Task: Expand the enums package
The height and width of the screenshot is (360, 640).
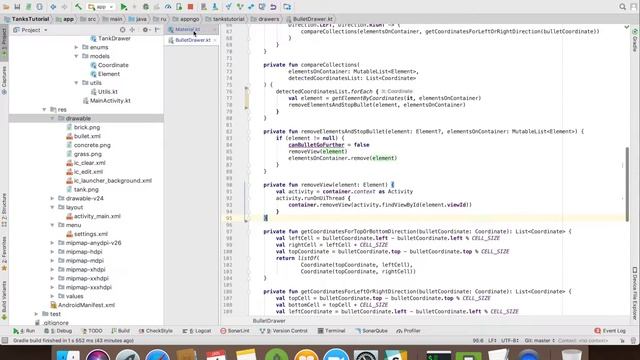Action: [76, 47]
